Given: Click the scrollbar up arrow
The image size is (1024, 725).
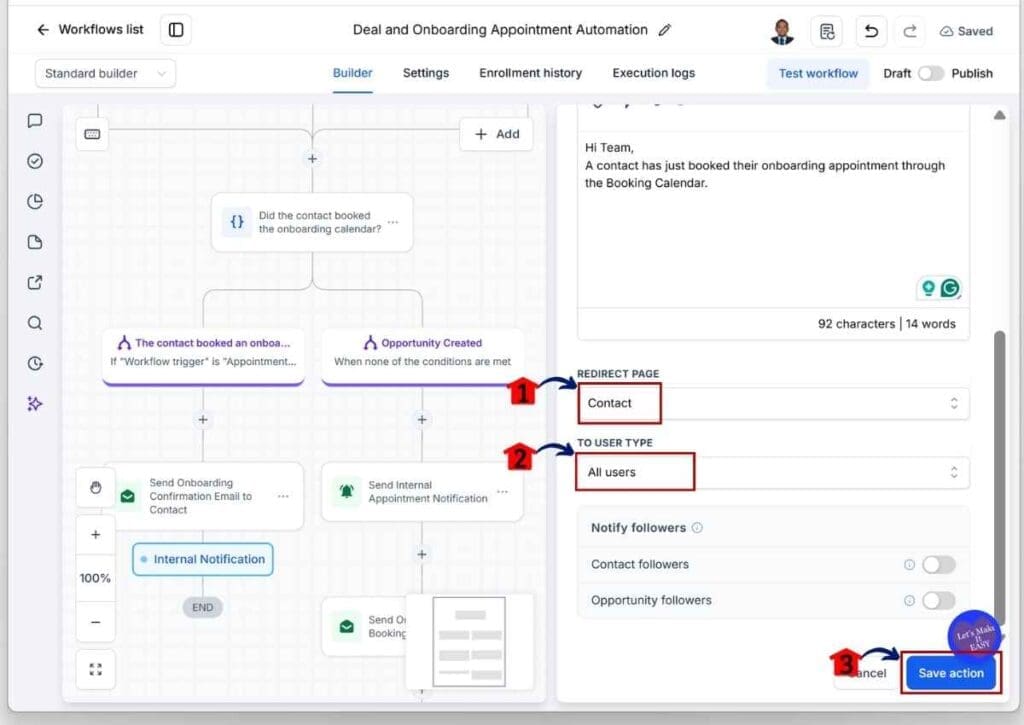Looking at the screenshot, I should [999, 116].
